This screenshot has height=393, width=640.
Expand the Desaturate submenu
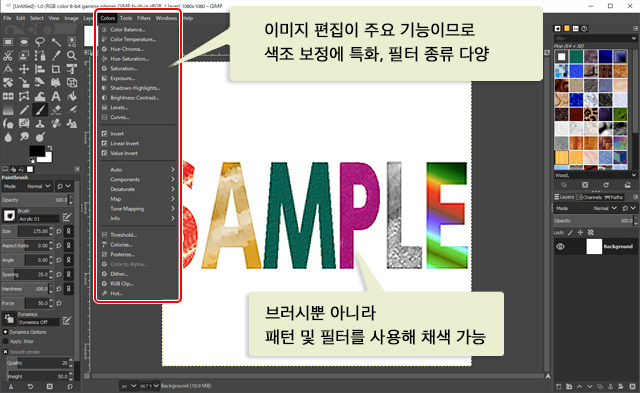pyautogui.click(x=138, y=189)
